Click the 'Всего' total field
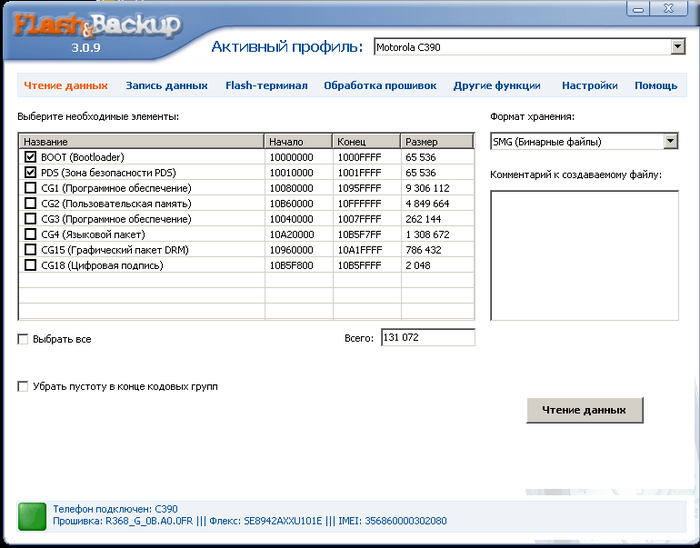Screen dimensions: 700x548 click(428, 337)
